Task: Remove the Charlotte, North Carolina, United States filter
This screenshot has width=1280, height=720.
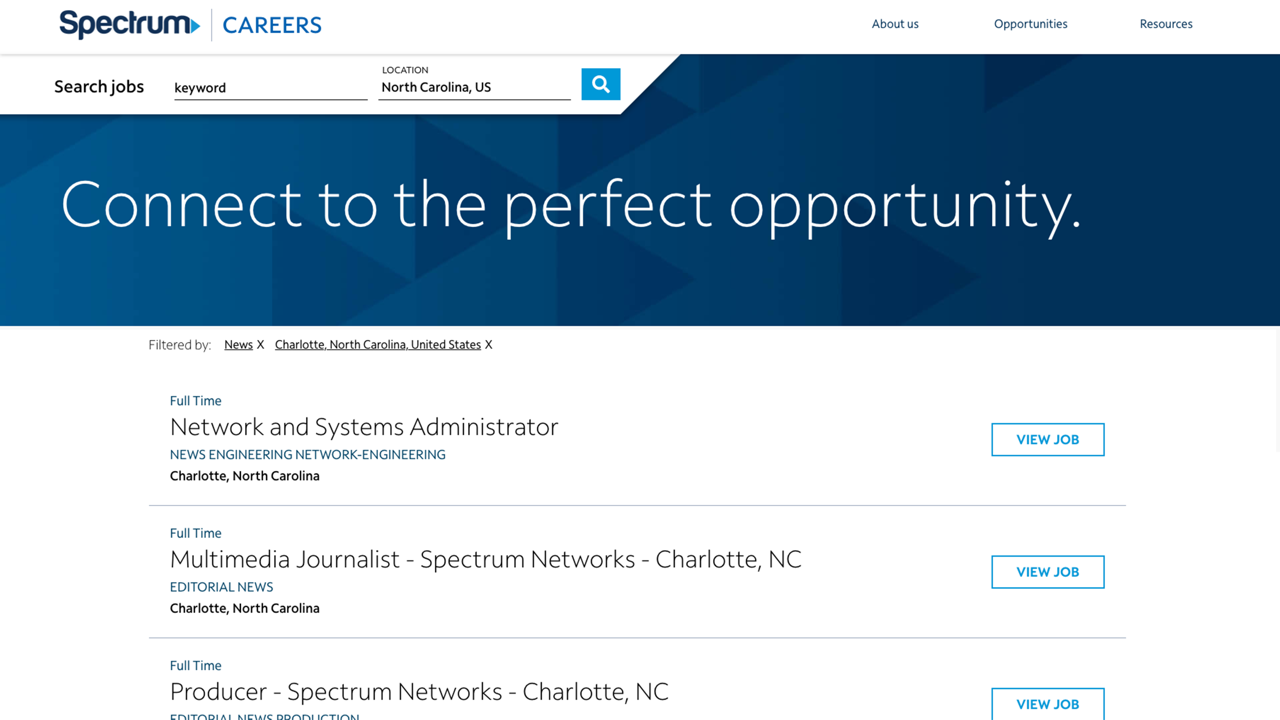Action: click(x=488, y=344)
